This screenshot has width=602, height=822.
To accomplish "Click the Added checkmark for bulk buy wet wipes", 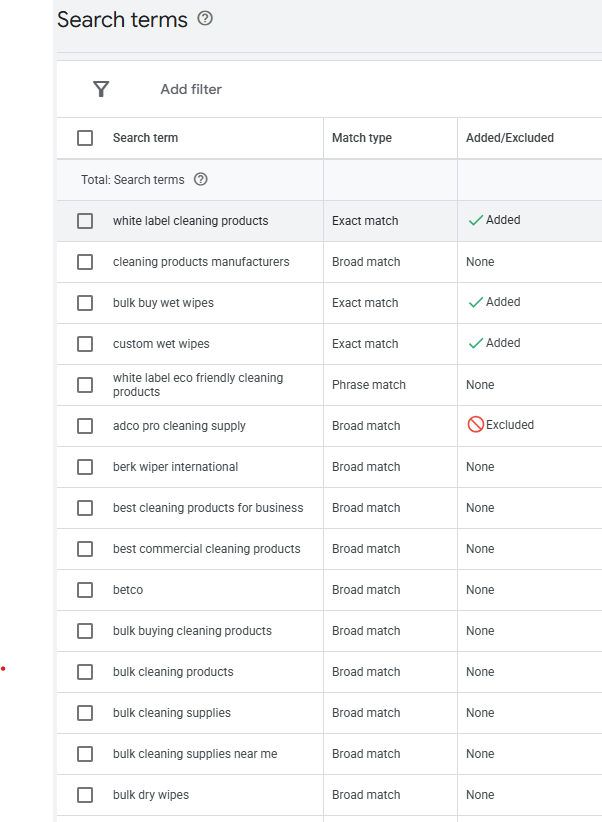I will coord(476,302).
